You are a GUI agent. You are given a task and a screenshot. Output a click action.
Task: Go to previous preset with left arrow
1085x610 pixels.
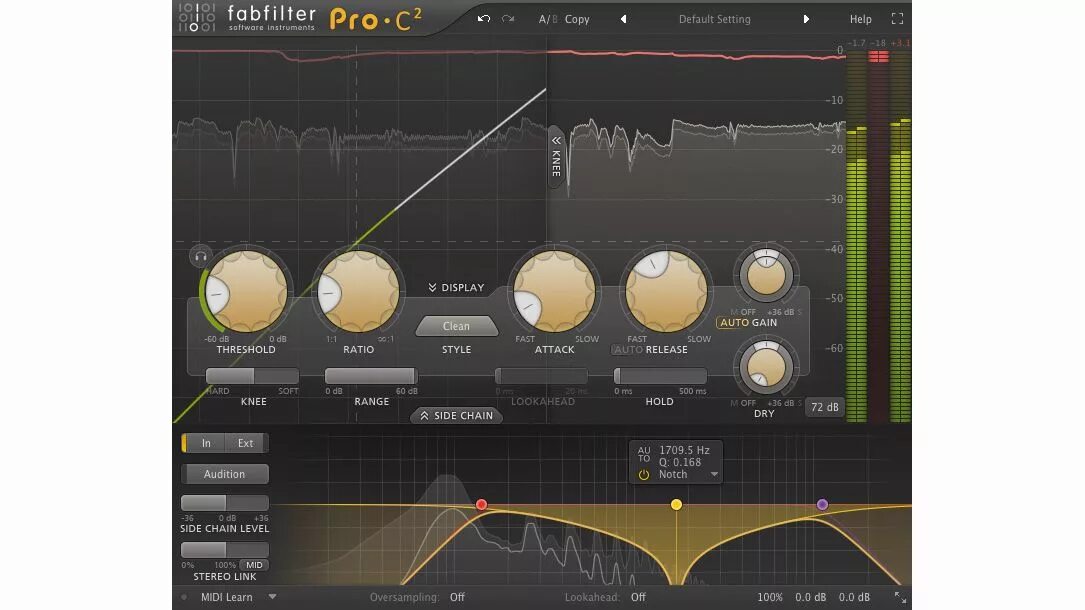pyautogui.click(x=623, y=19)
